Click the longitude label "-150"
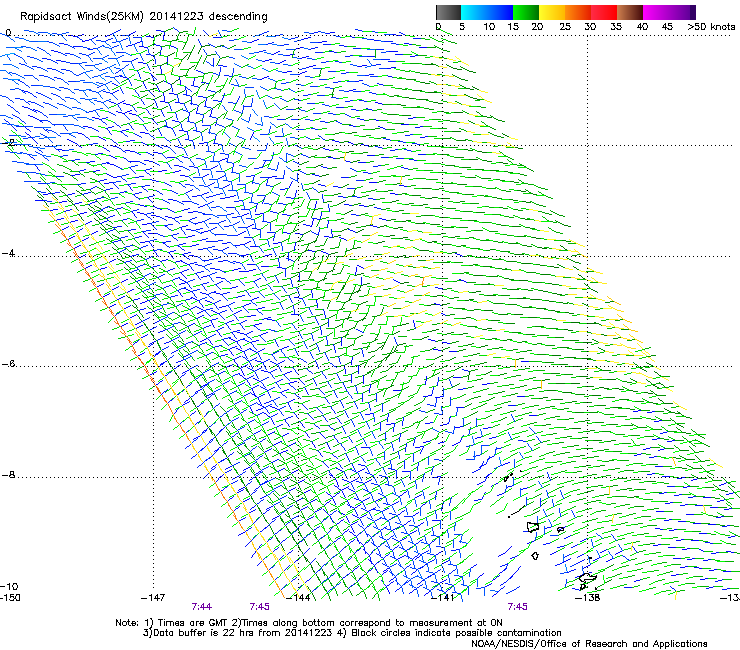Screen dimensions: 740x650 10,597
